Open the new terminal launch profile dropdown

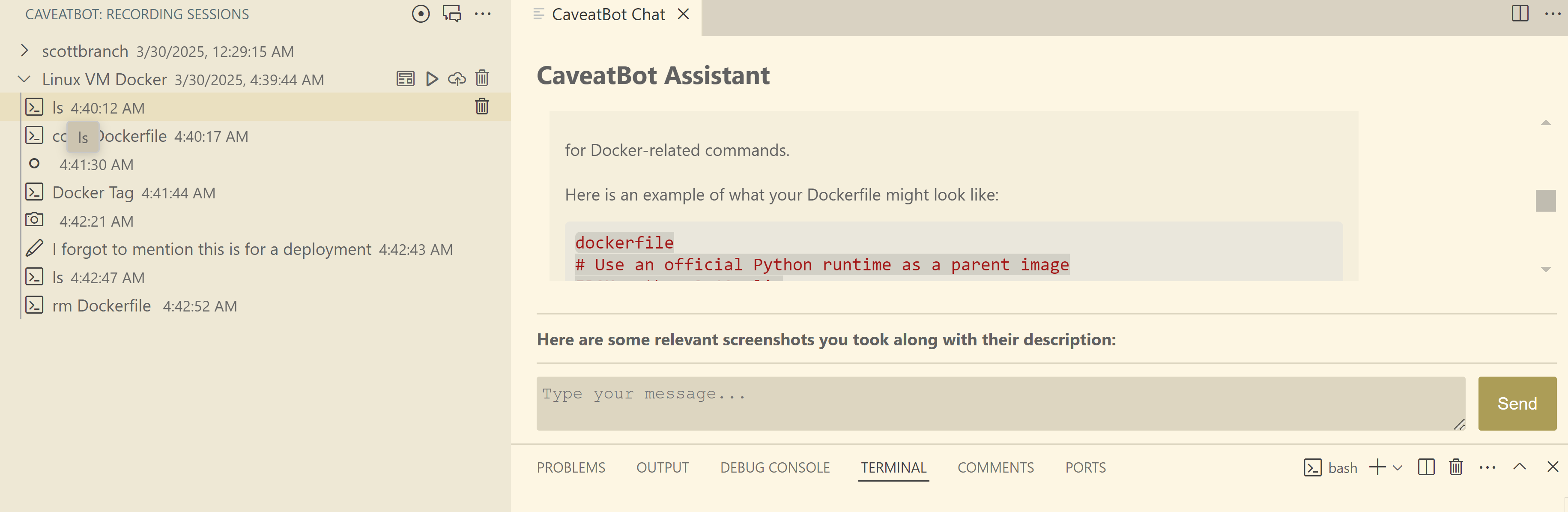pyautogui.click(x=1398, y=467)
